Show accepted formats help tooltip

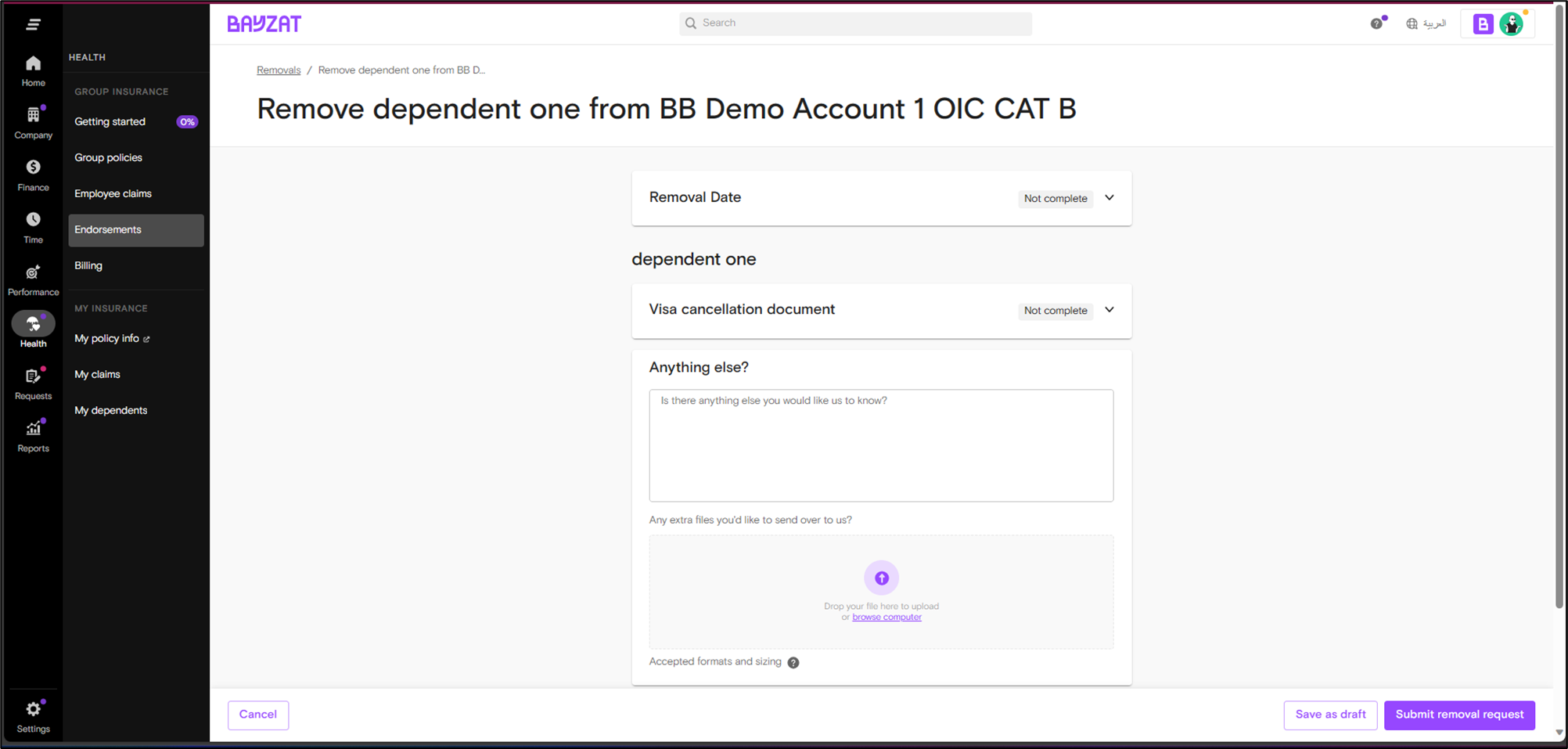pos(793,663)
